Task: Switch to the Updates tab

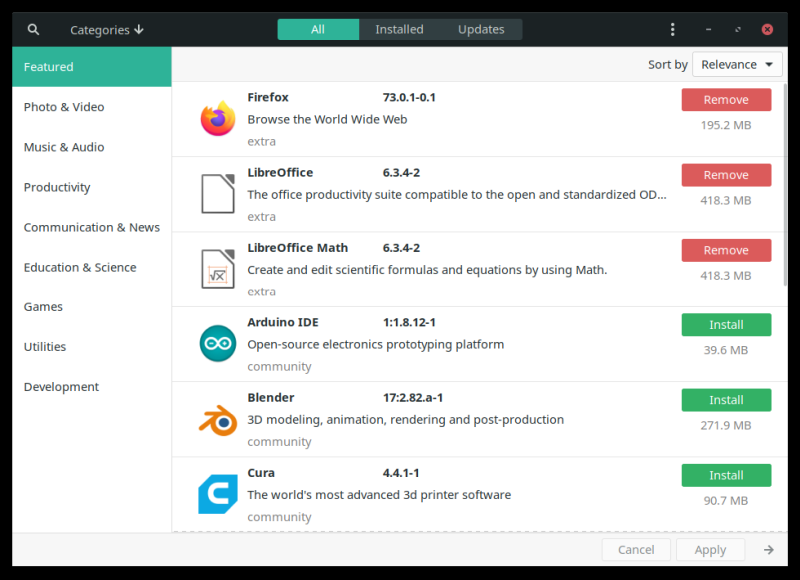Action: (480, 29)
